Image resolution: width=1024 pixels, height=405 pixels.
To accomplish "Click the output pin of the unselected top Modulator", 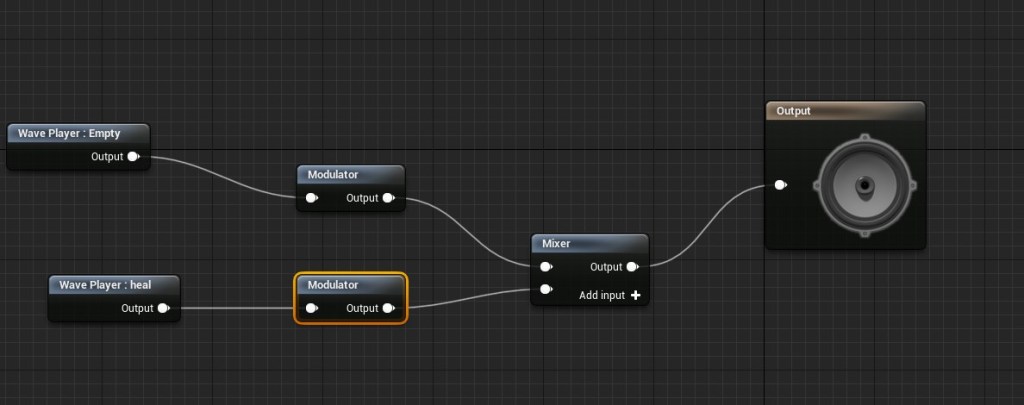I will click(x=389, y=198).
